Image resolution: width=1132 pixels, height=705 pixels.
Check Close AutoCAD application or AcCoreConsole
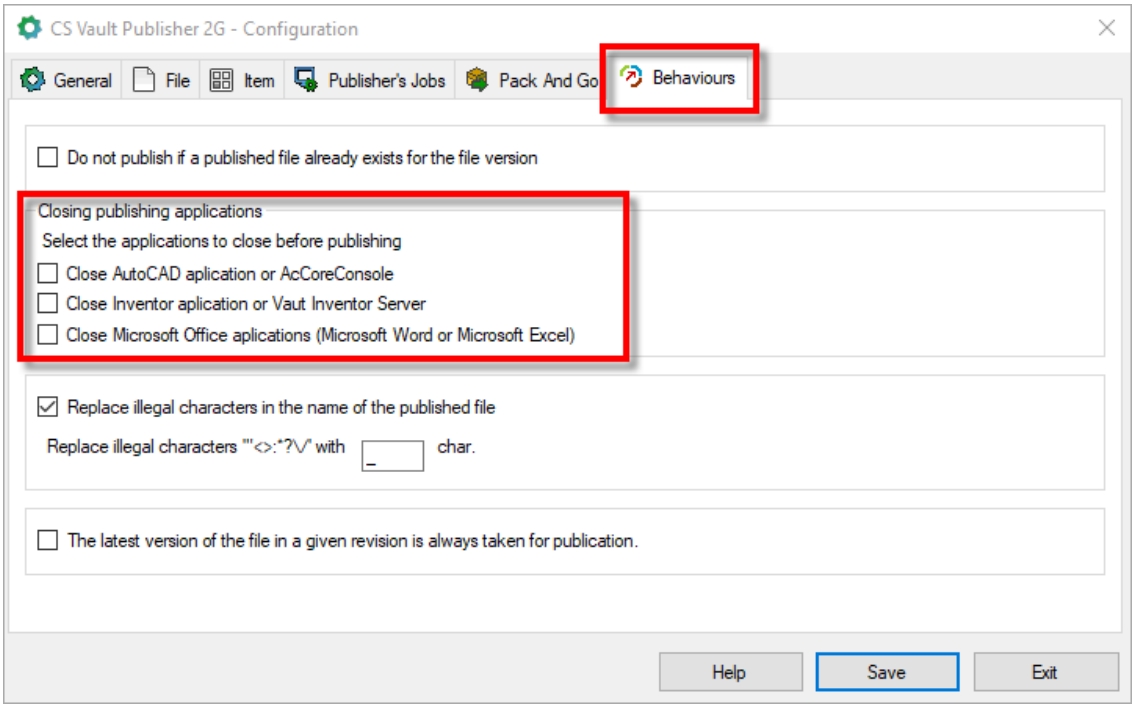(x=47, y=272)
